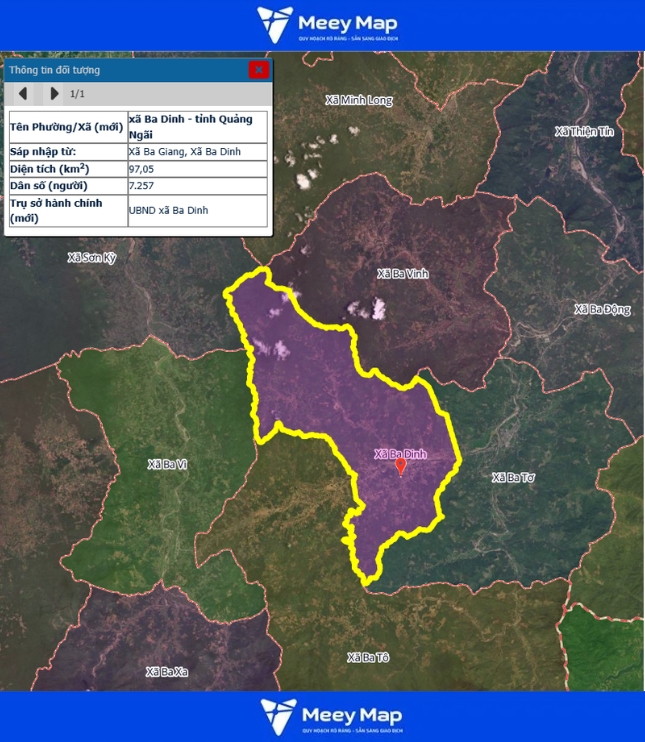Select the Xã Ba Vinh commune label
645x742 pixels.
point(402,273)
